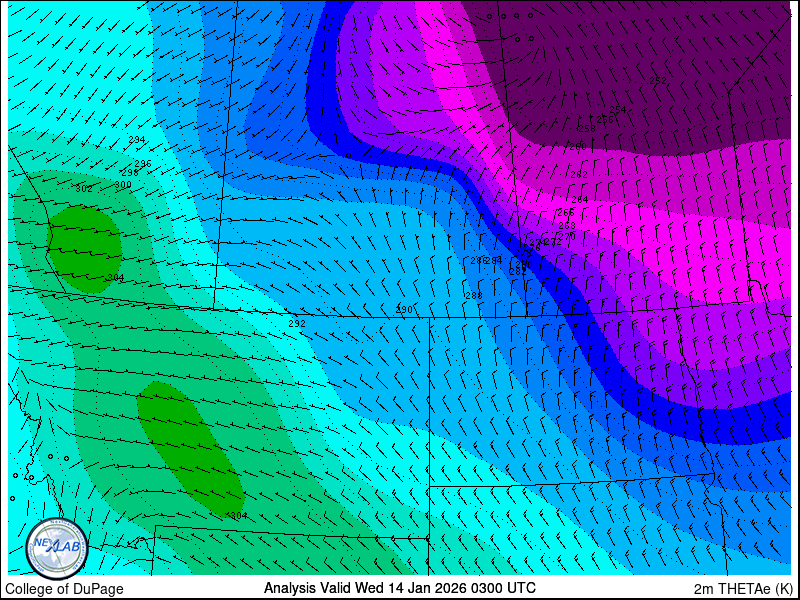This screenshot has height=600, width=800.
Task: Select the 288 contour label
Action: [x=474, y=295]
